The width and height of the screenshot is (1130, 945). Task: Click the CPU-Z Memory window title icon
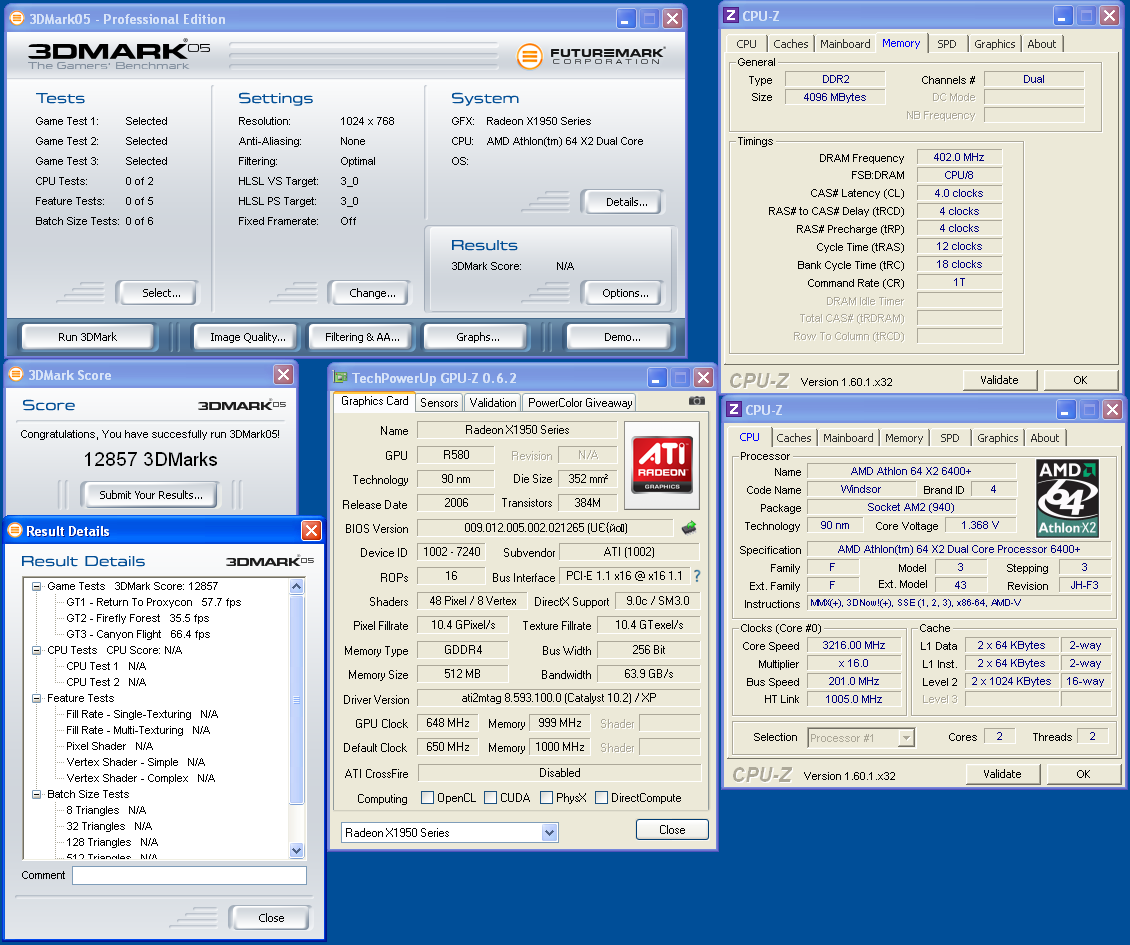point(731,15)
